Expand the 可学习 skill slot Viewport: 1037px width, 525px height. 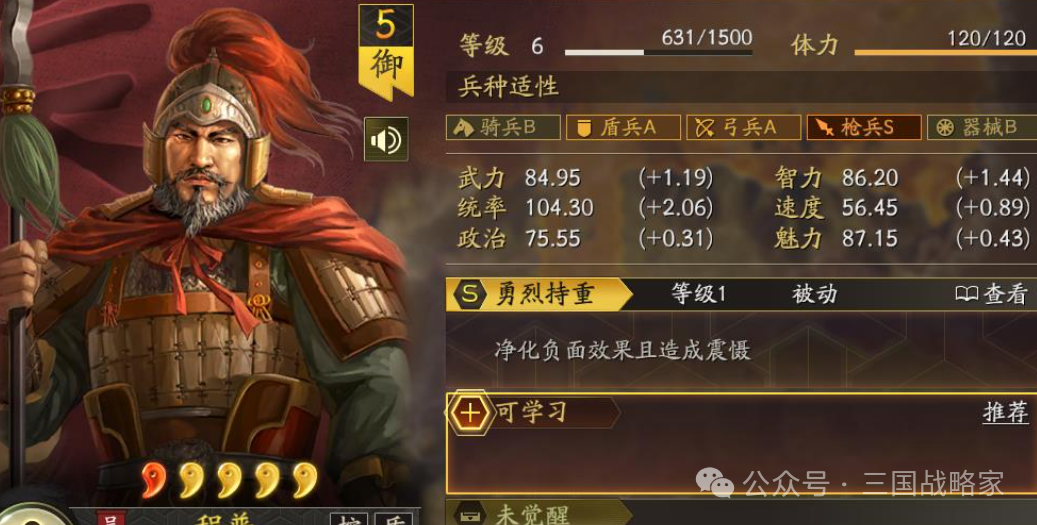coord(741,442)
